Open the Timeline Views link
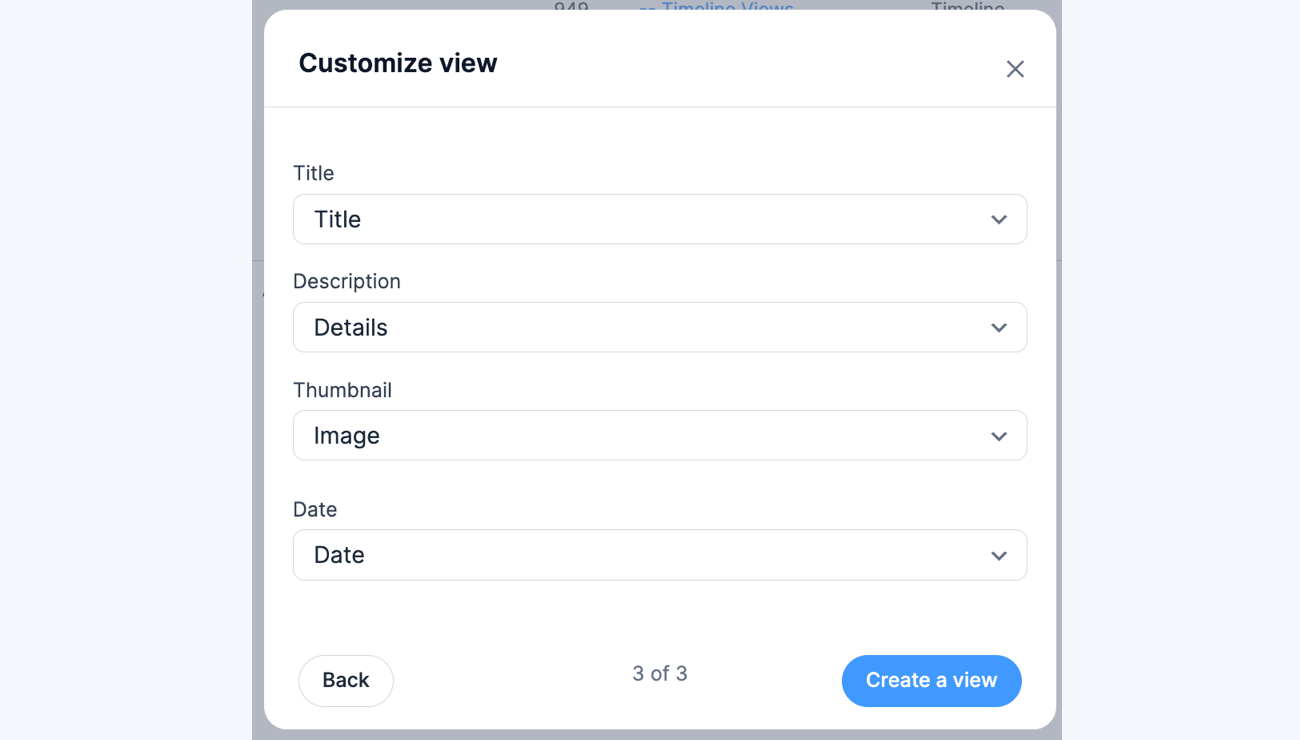Screen dimensions: 1300x740 [x=716, y=9]
